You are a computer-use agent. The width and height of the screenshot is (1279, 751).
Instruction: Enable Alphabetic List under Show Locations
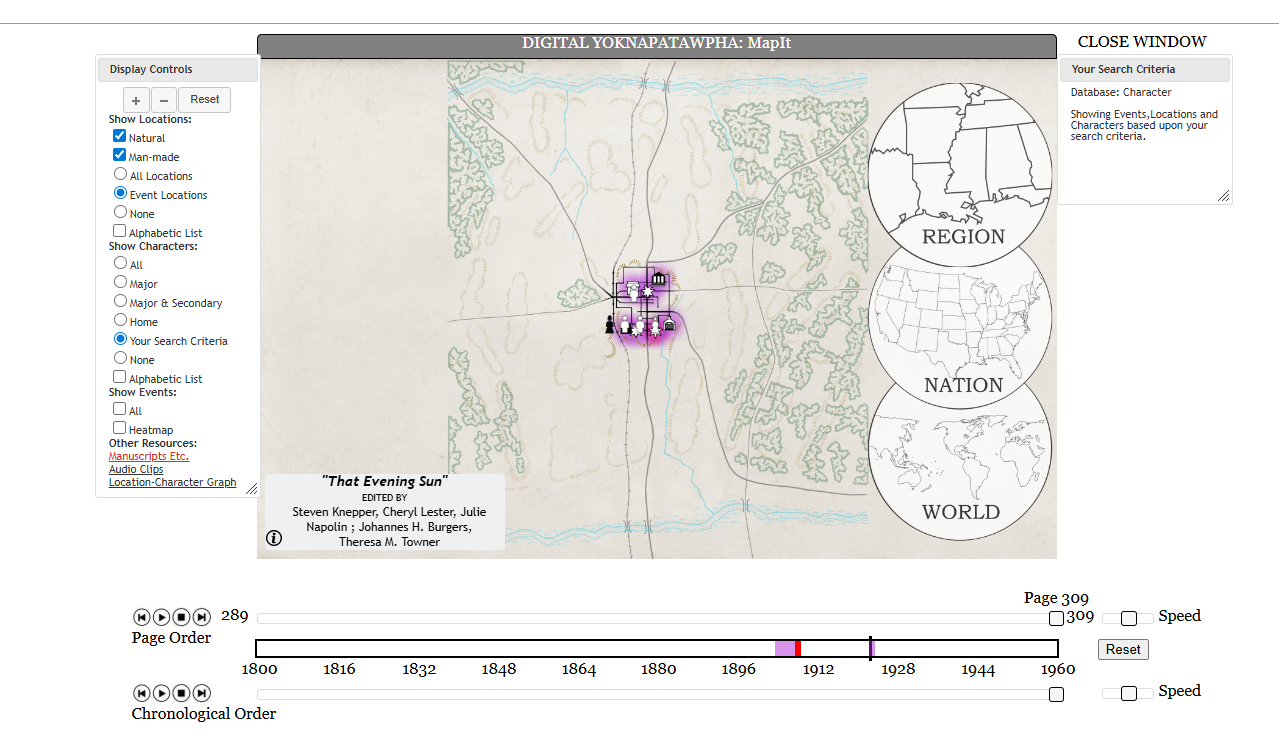(120, 231)
